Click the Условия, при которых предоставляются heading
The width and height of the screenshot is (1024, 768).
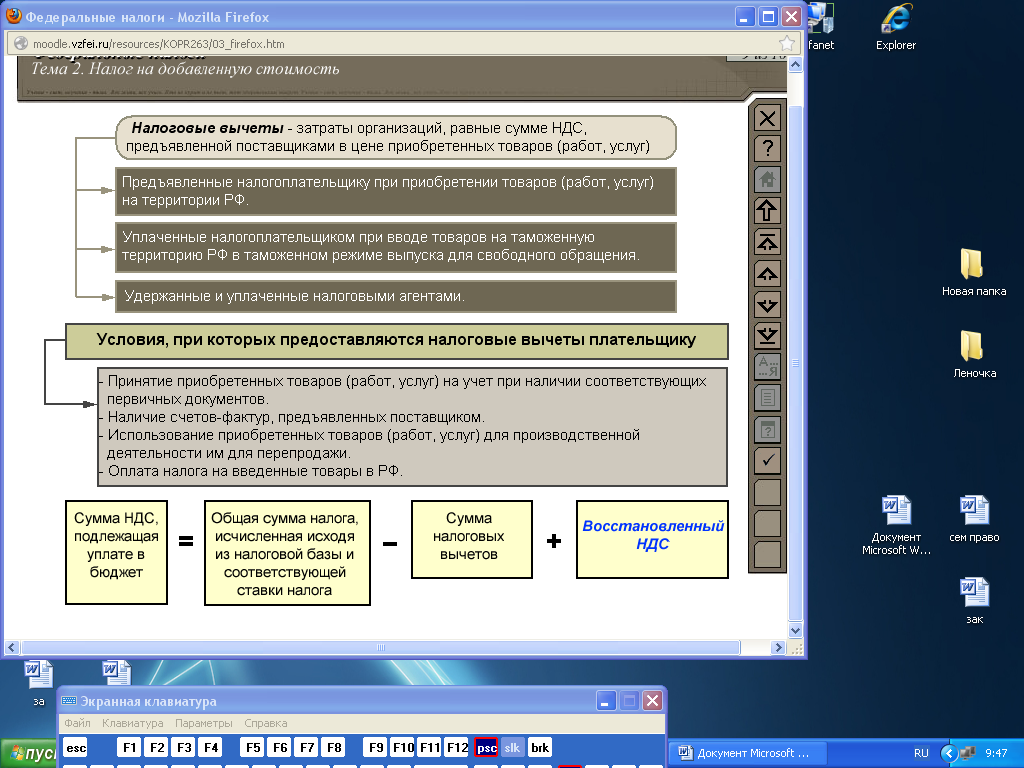click(396, 341)
